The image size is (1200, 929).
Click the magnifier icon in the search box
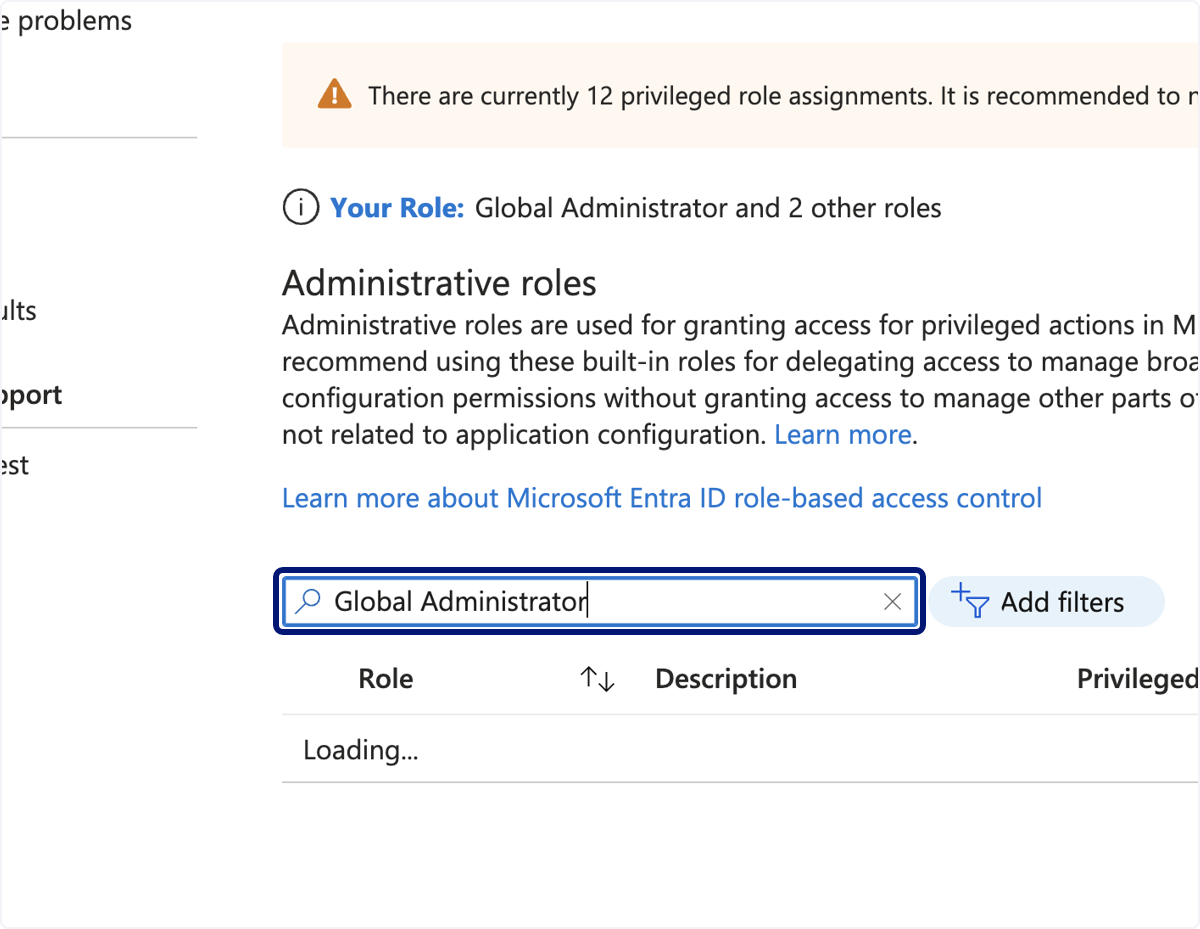coord(309,602)
